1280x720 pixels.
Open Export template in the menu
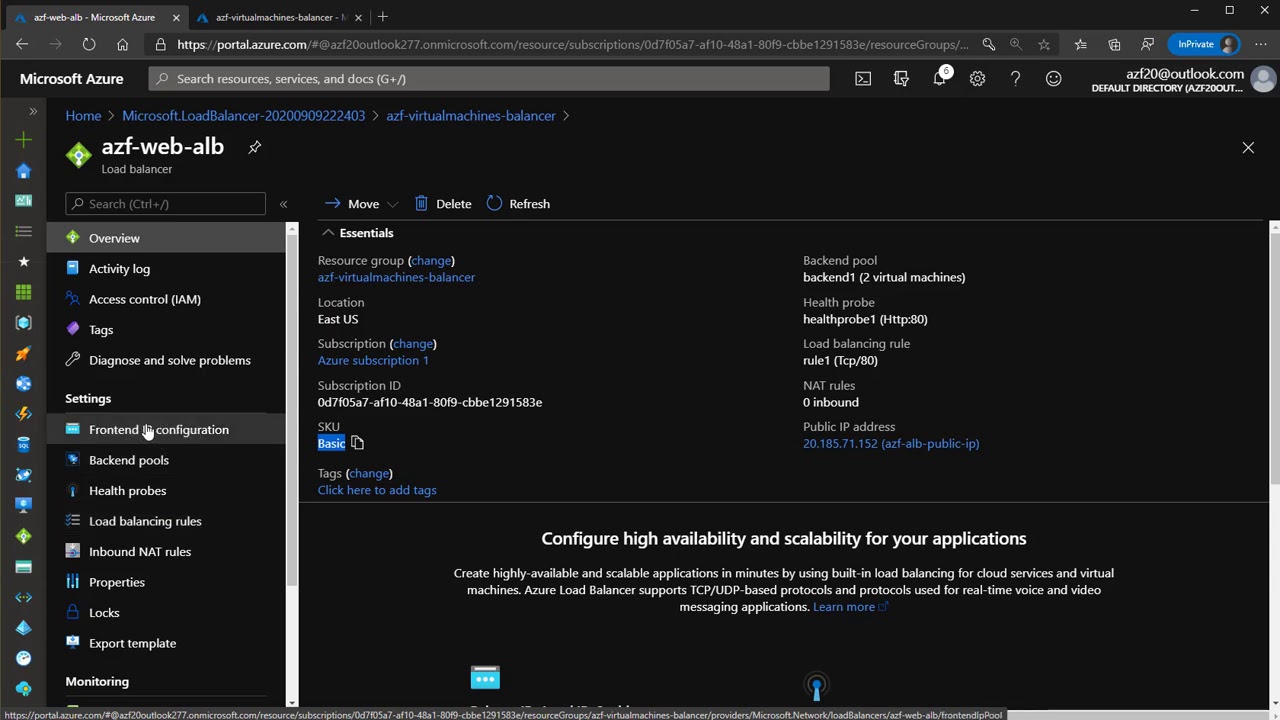166,643
